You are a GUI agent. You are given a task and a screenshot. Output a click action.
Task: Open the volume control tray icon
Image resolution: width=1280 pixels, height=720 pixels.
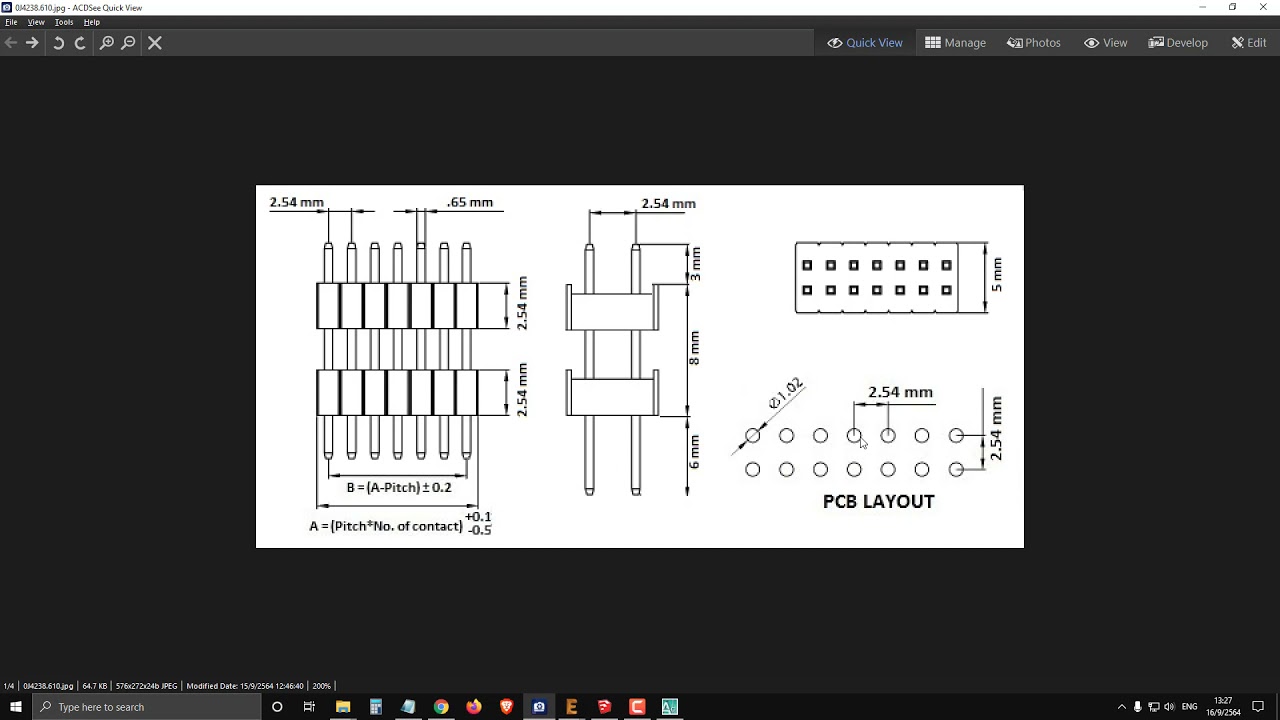pyautogui.click(x=1169, y=707)
